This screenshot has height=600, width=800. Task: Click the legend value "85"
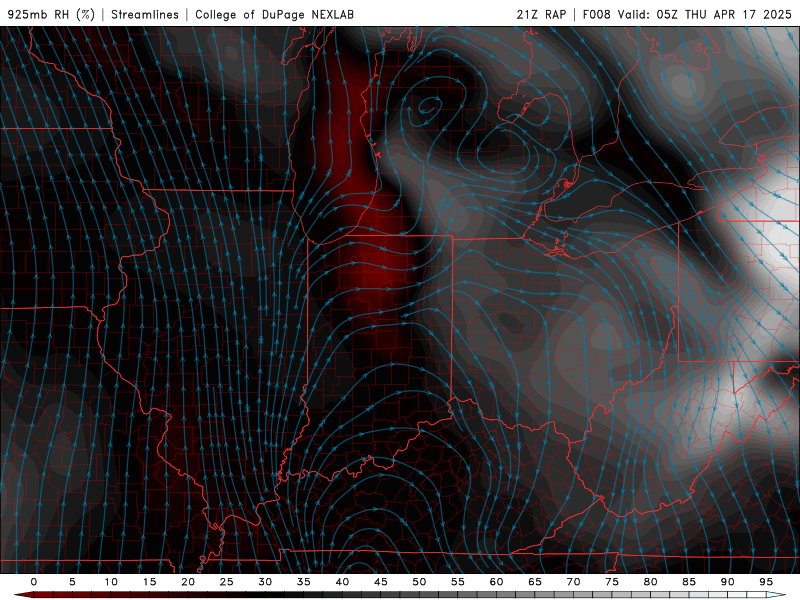(689, 582)
